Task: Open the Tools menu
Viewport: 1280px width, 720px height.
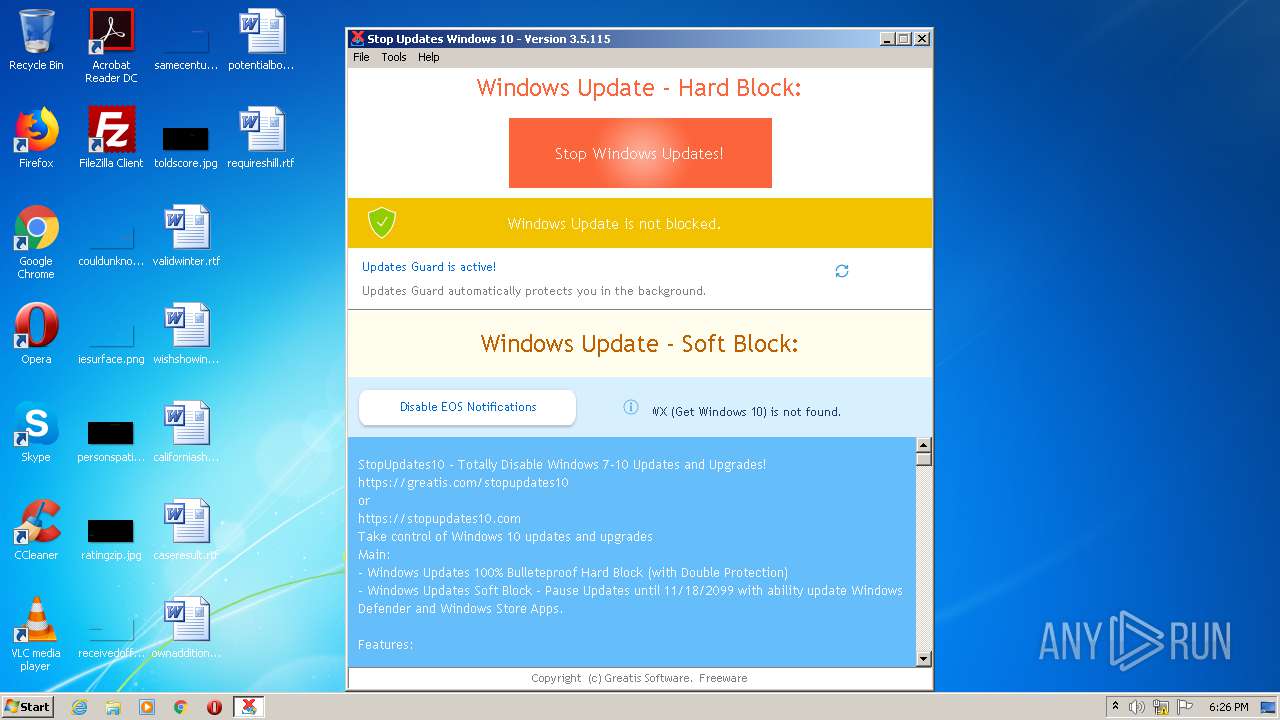Action: pos(394,57)
